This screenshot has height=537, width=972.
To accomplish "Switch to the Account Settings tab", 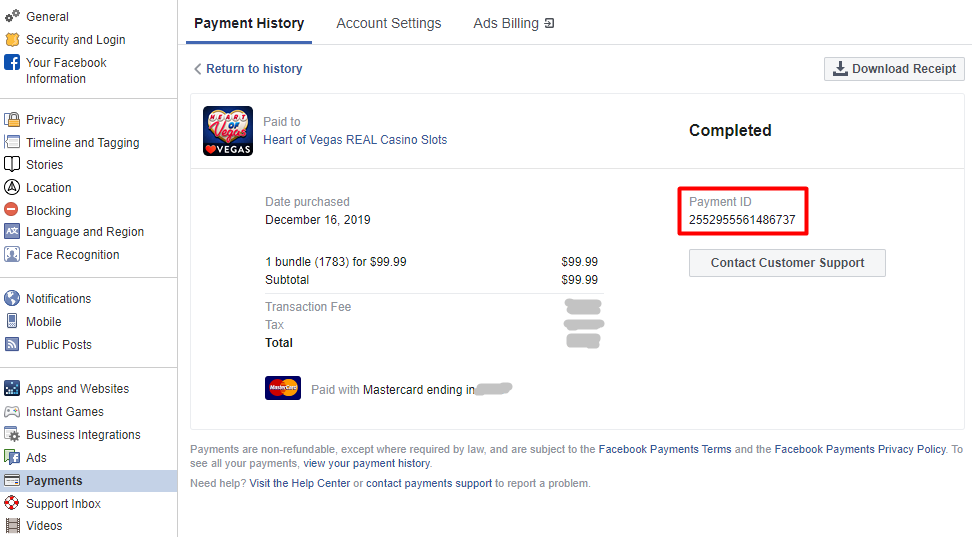I will pyautogui.click(x=388, y=23).
